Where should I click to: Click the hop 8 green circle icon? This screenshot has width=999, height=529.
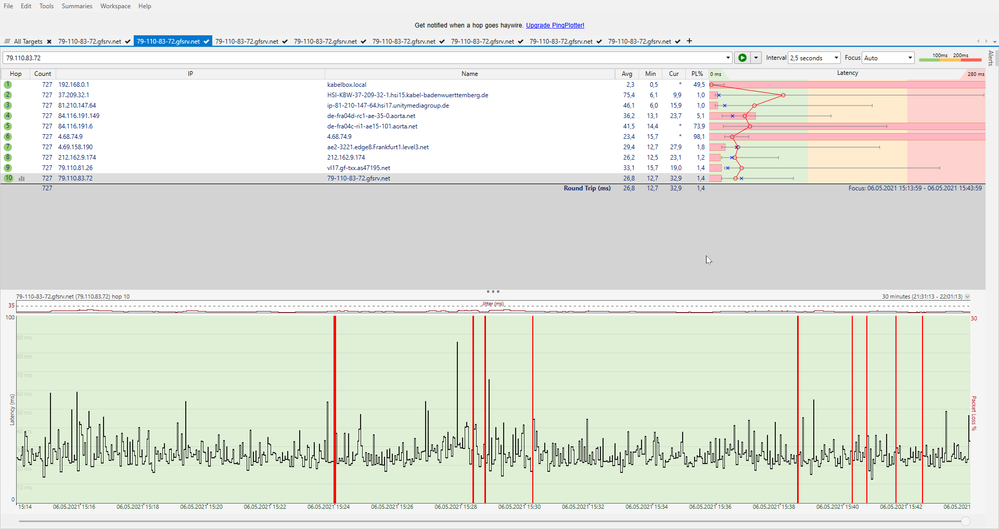tap(8, 157)
